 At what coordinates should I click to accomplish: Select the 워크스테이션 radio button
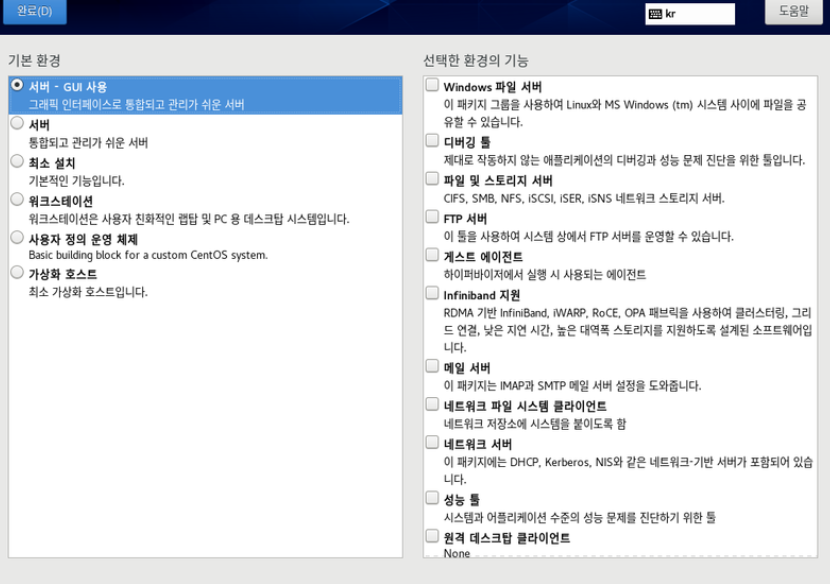coord(17,199)
